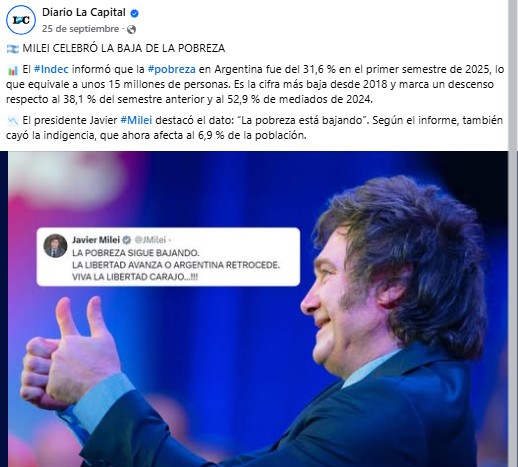Click the Argentina flag emoji before MILEI CELEBRÓ
The height and width of the screenshot is (467, 518).
13,49
